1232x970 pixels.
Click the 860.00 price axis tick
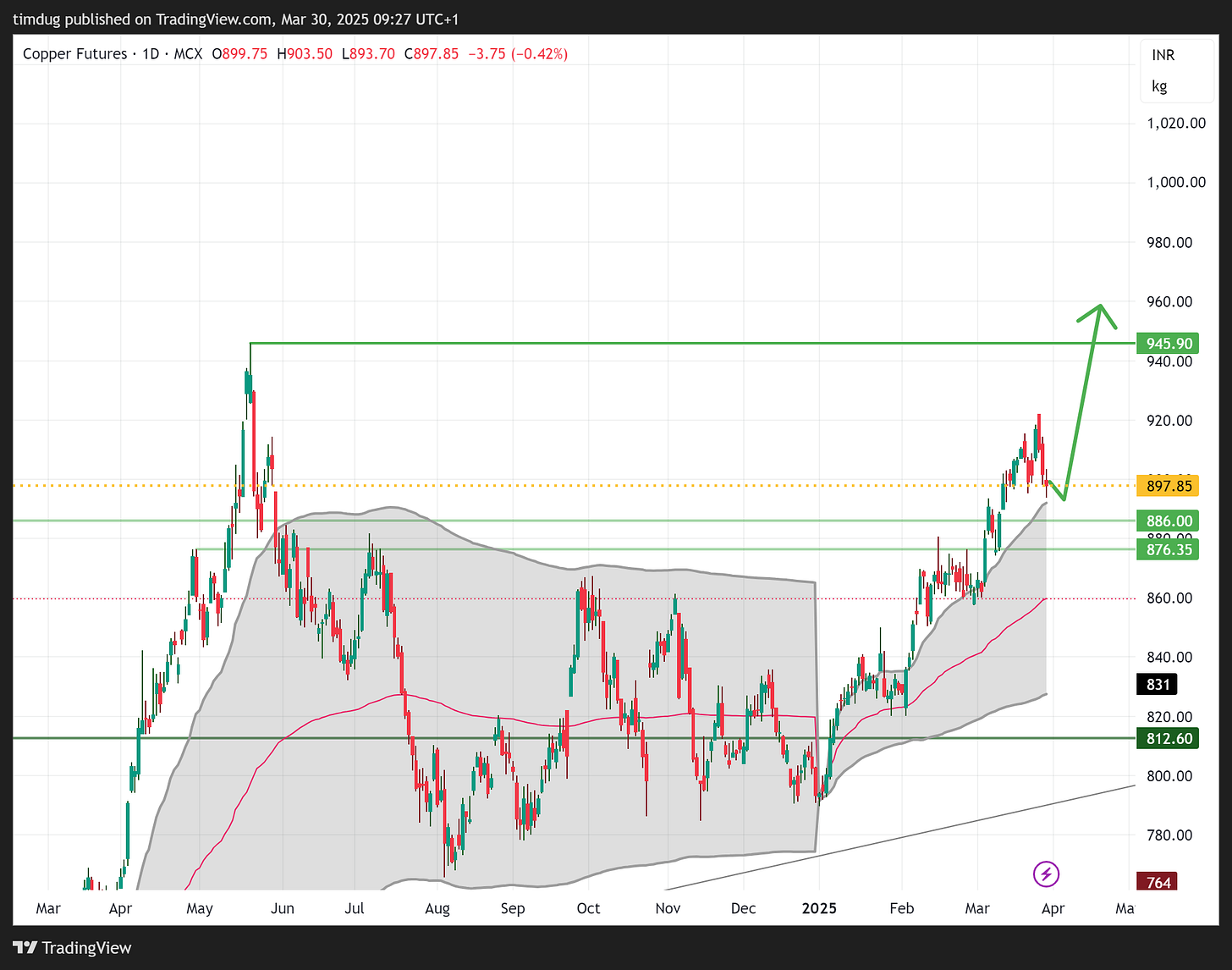(x=1169, y=598)
